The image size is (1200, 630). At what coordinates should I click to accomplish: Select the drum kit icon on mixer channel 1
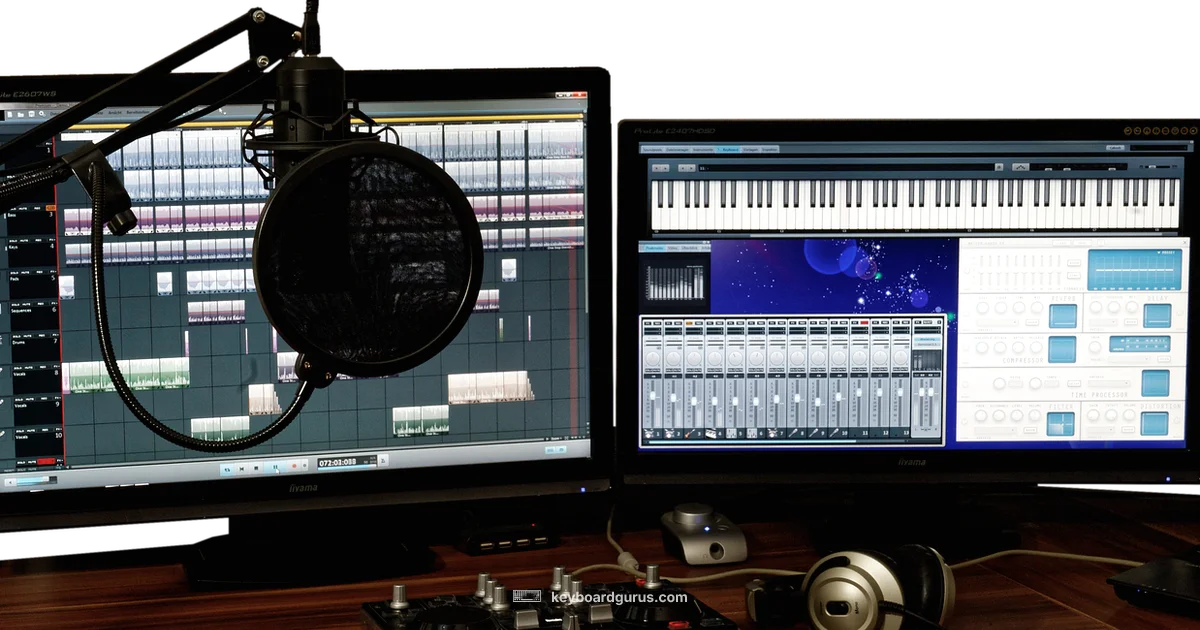coord(650,432)
